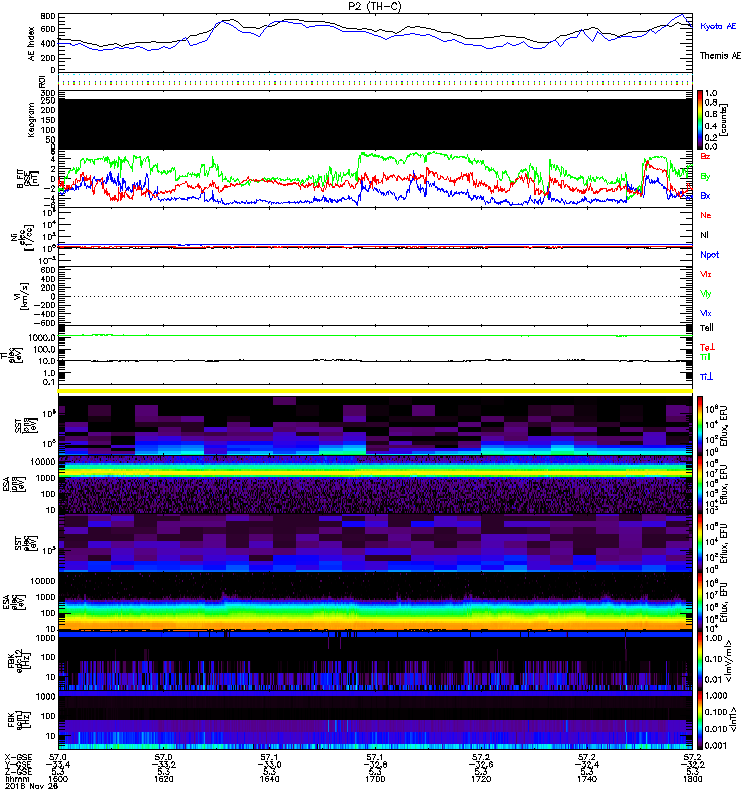Click the blue Npot legend label
750x800 pixels.
click(x=710, y=255)
